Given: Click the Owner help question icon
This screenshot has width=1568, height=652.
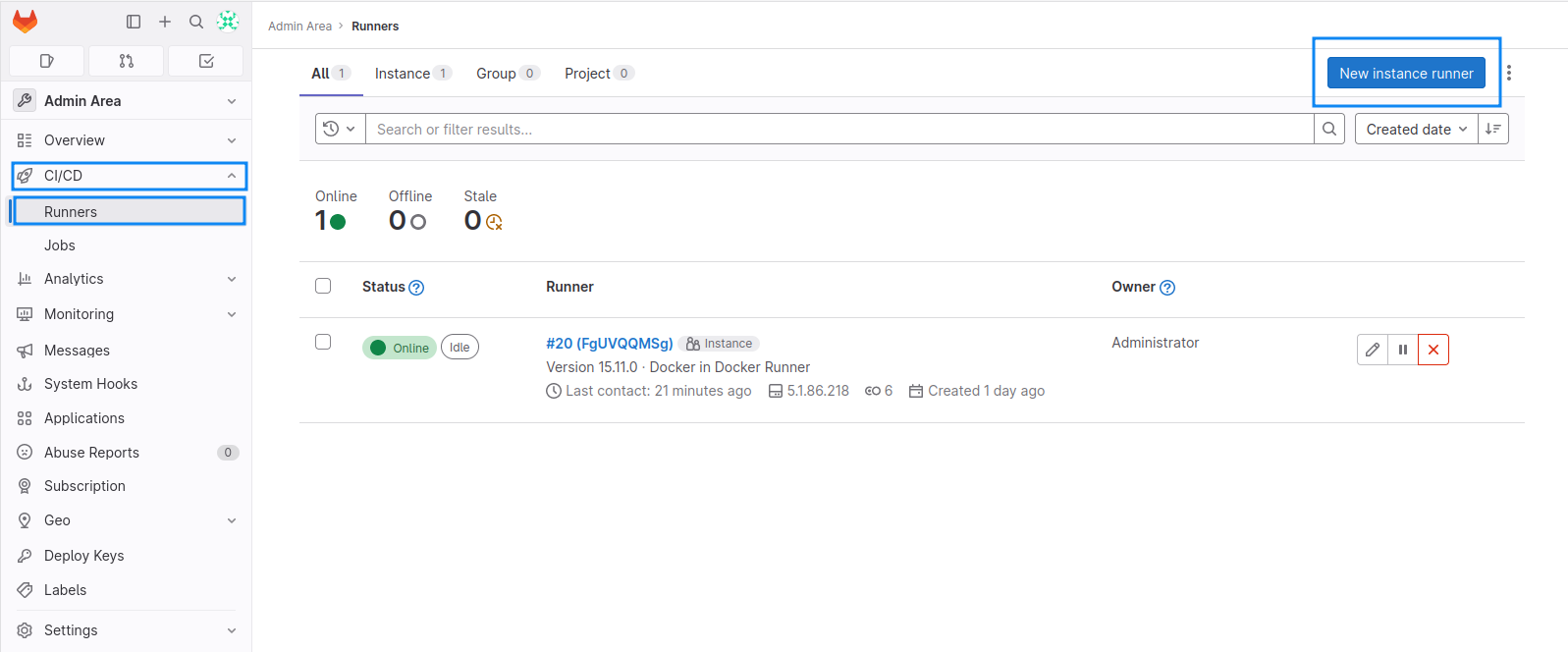Looking at the screenshot, I should pos(1167,288).
